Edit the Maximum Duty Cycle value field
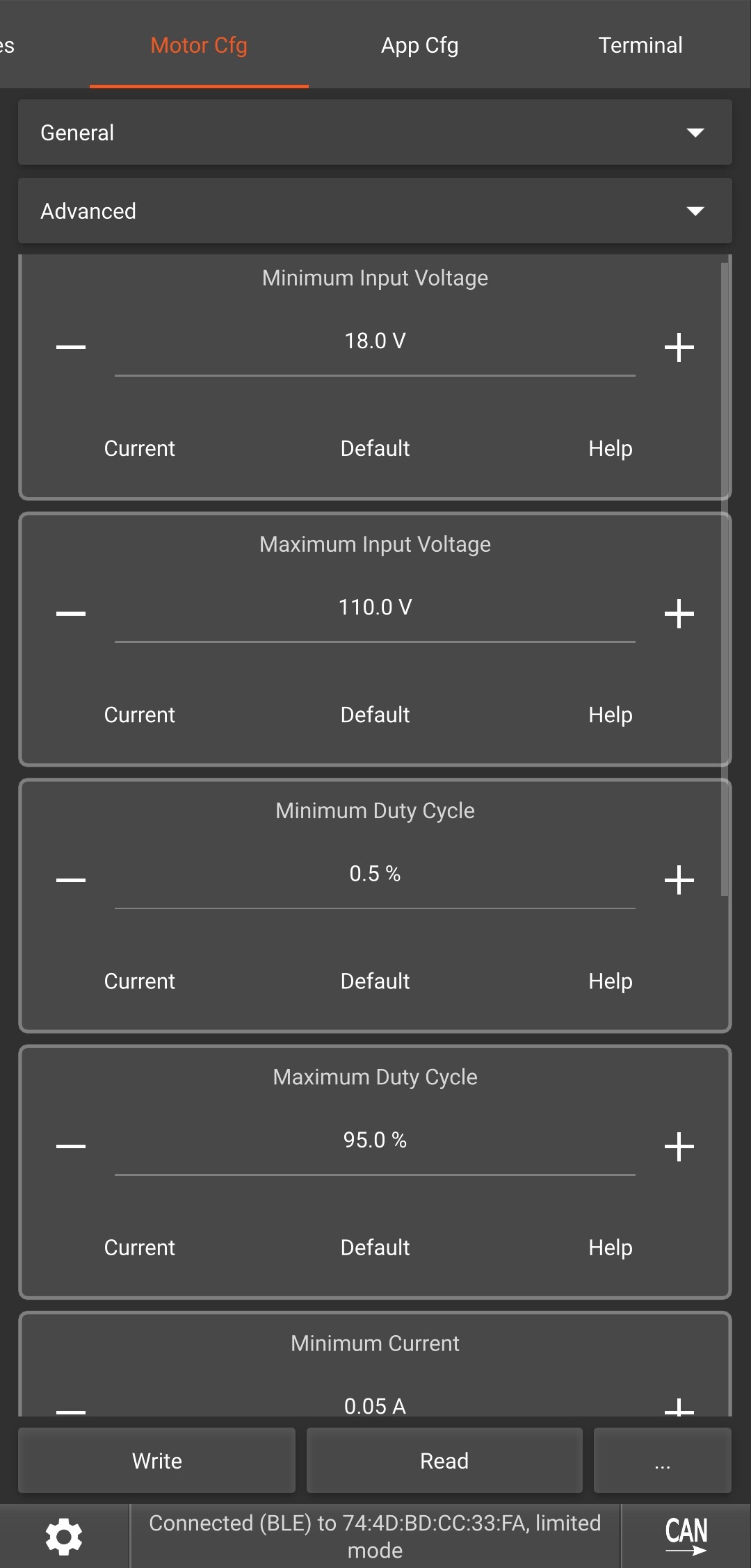751x1568 pixels. (375, 1140)
